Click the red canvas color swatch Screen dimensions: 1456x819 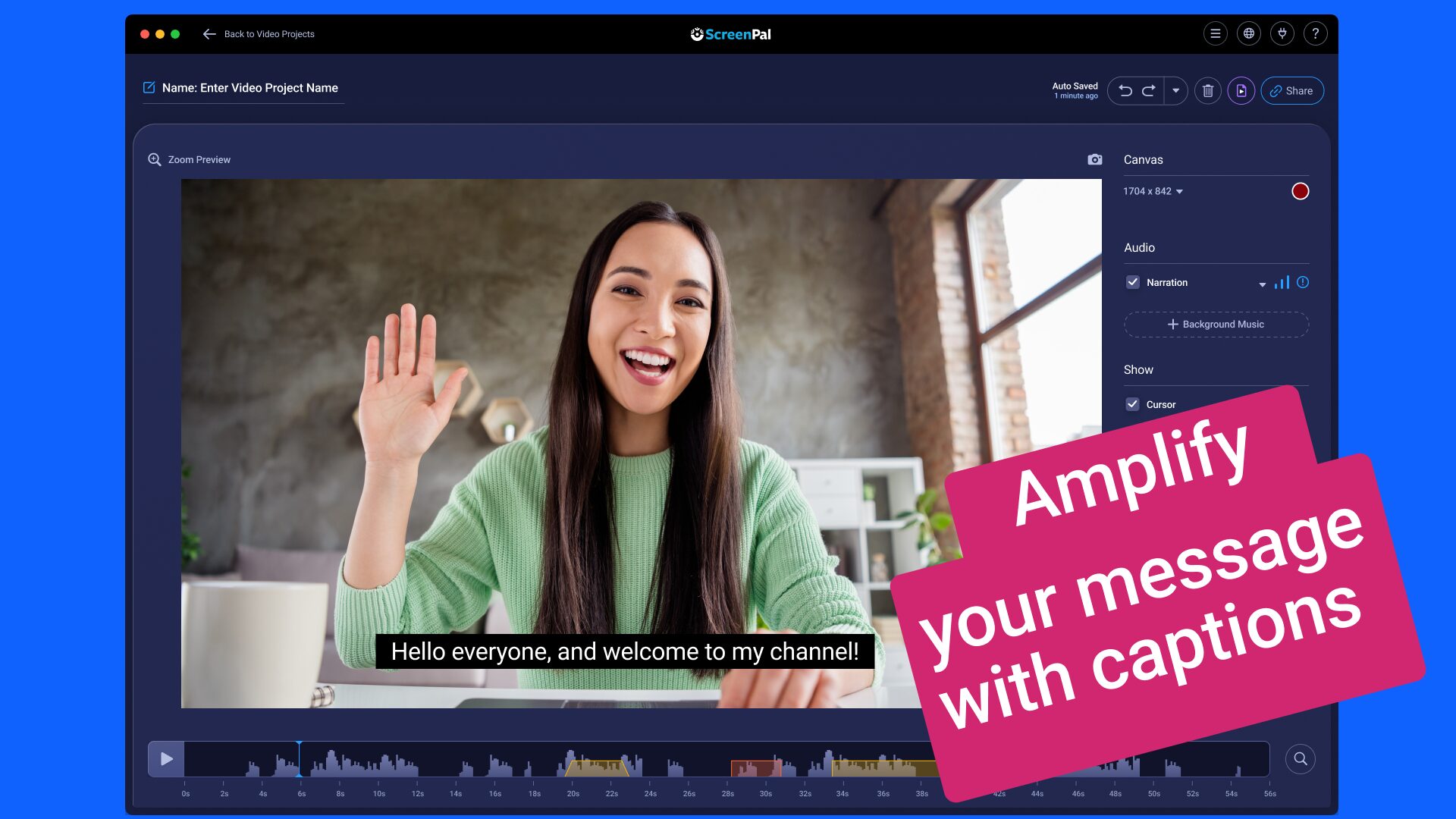pyautogui.click(x=1300, y=191)
